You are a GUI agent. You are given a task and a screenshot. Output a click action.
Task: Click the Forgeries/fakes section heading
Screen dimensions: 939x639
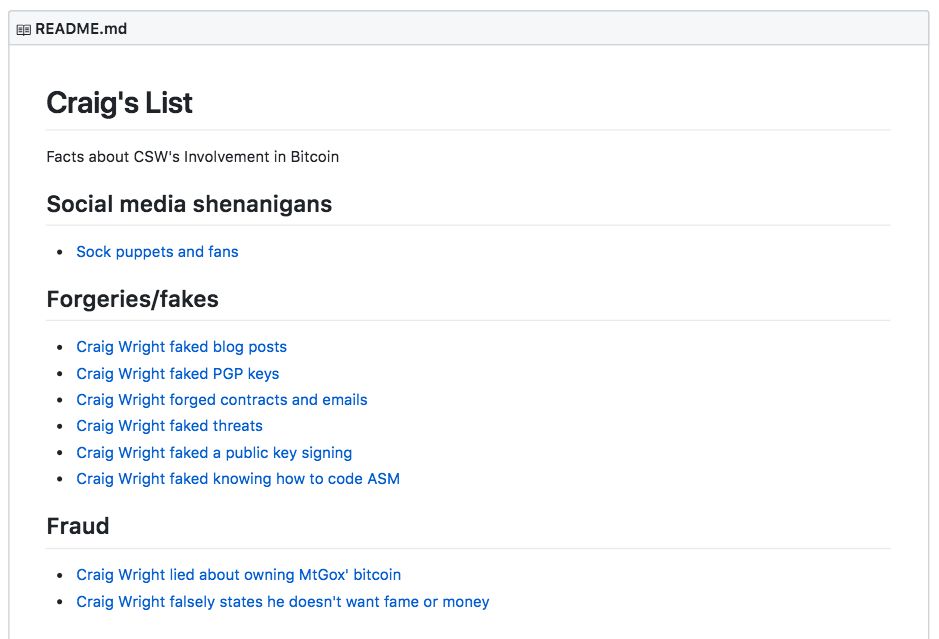click(132, 299)
